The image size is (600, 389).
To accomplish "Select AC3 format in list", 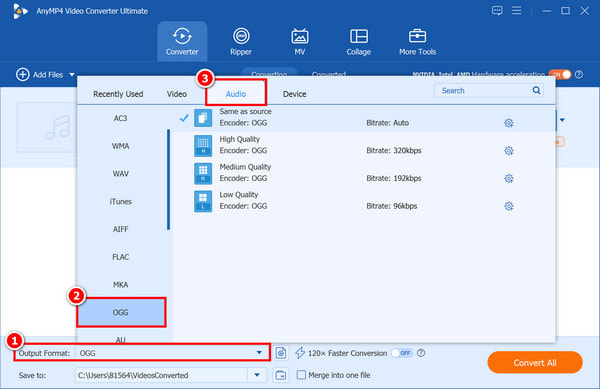I will 120,118.
